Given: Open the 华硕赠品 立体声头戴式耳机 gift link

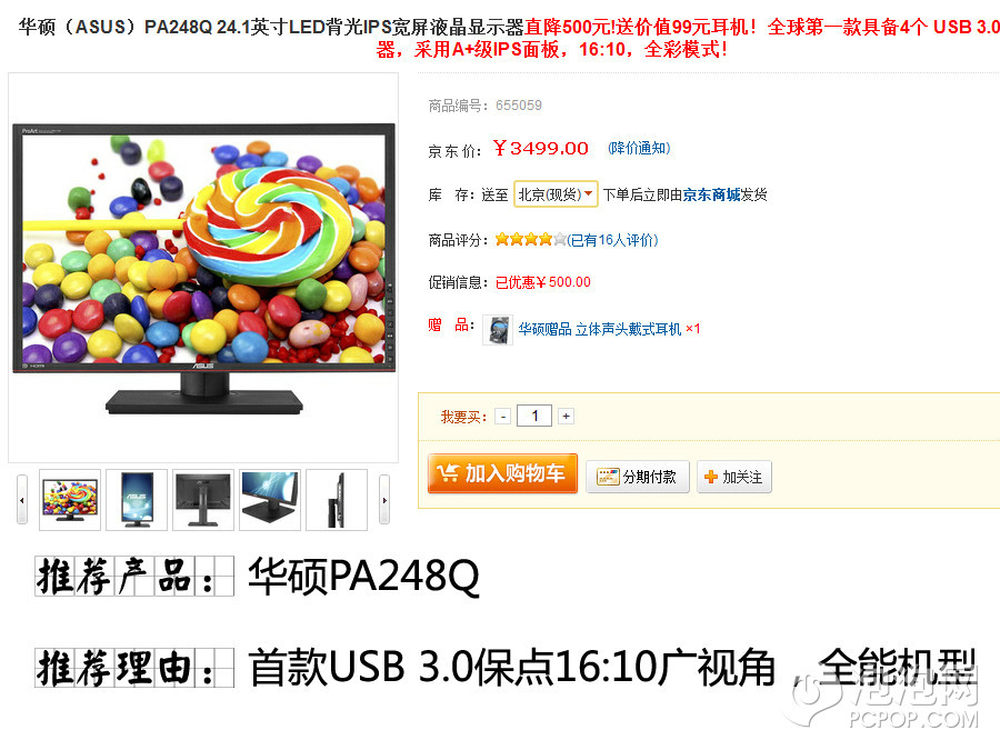Looking at the screenshot, I should pyautogui.click(x=599, y=329).
